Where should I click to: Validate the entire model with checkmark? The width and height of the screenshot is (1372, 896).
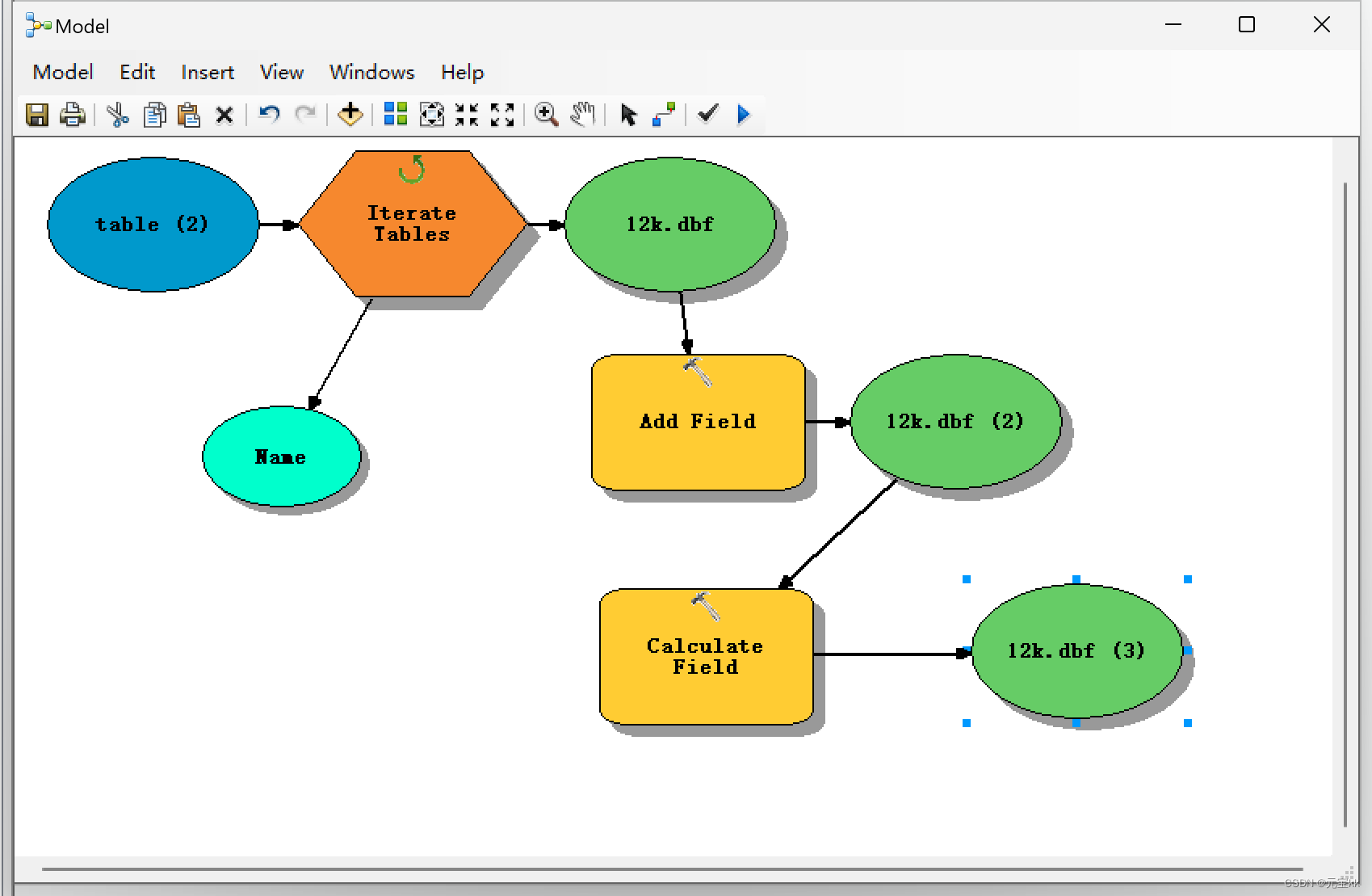click(x=708, y=113)
